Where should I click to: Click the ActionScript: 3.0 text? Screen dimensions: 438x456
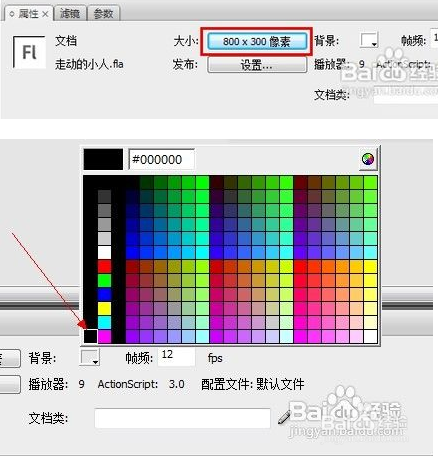pos(141,384)
